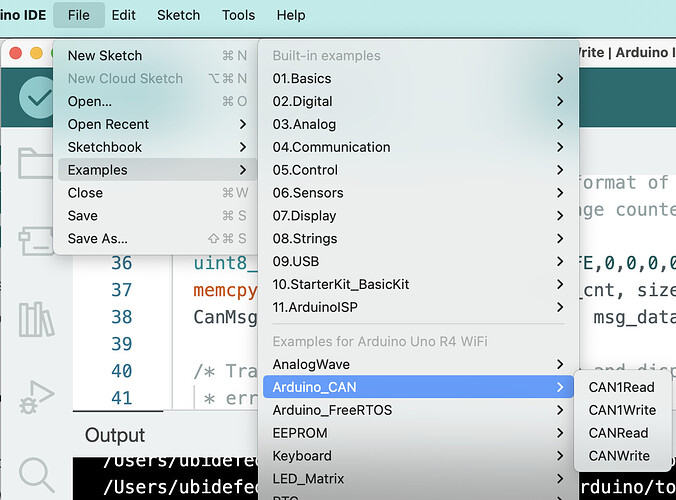This screenshot has width=676, height=500.
Task: Expand the 09.USB examples submenu
Action: coord(418,261)
